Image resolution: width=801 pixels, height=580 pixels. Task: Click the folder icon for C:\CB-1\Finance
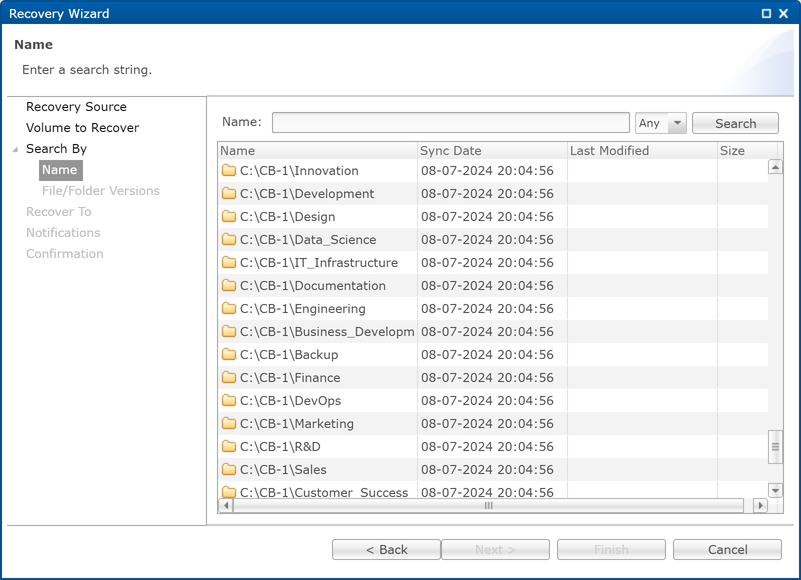click(229, 377)
